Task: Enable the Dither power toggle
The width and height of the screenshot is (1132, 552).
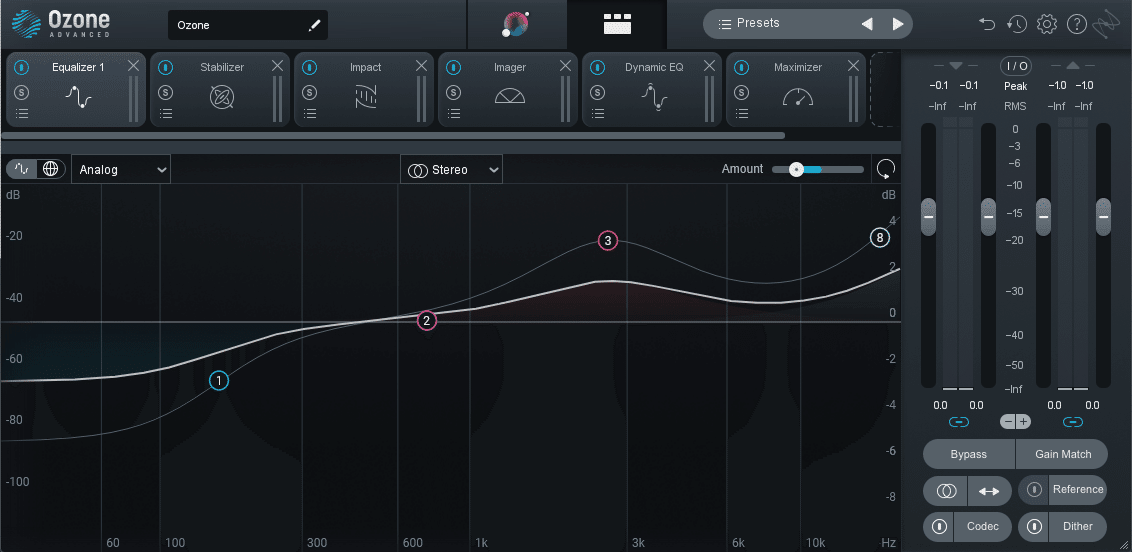Action: (1034, 526)
